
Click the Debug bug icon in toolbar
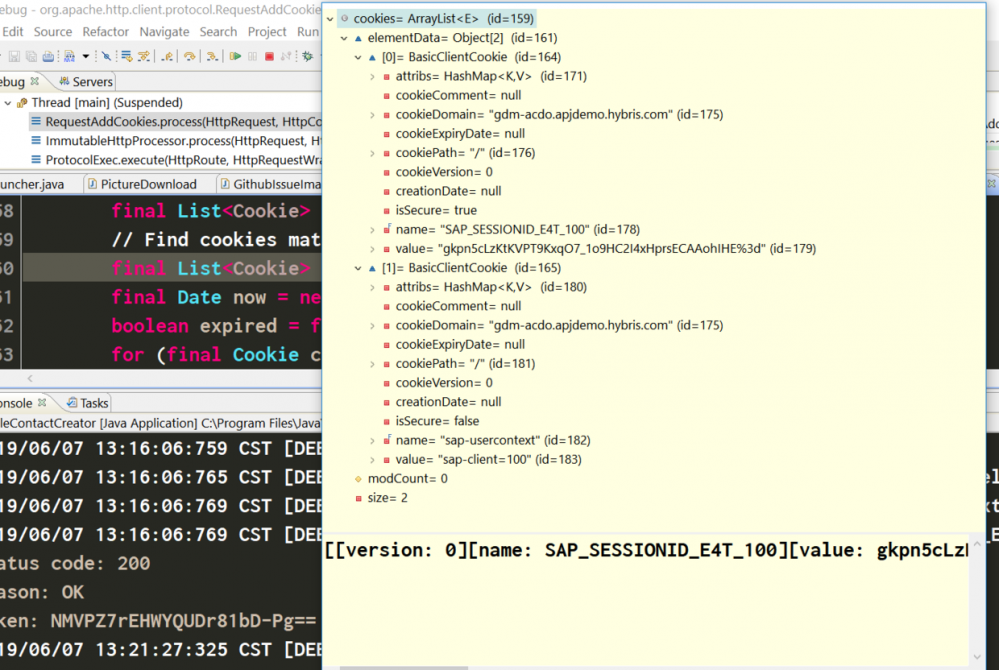(308, 57)
